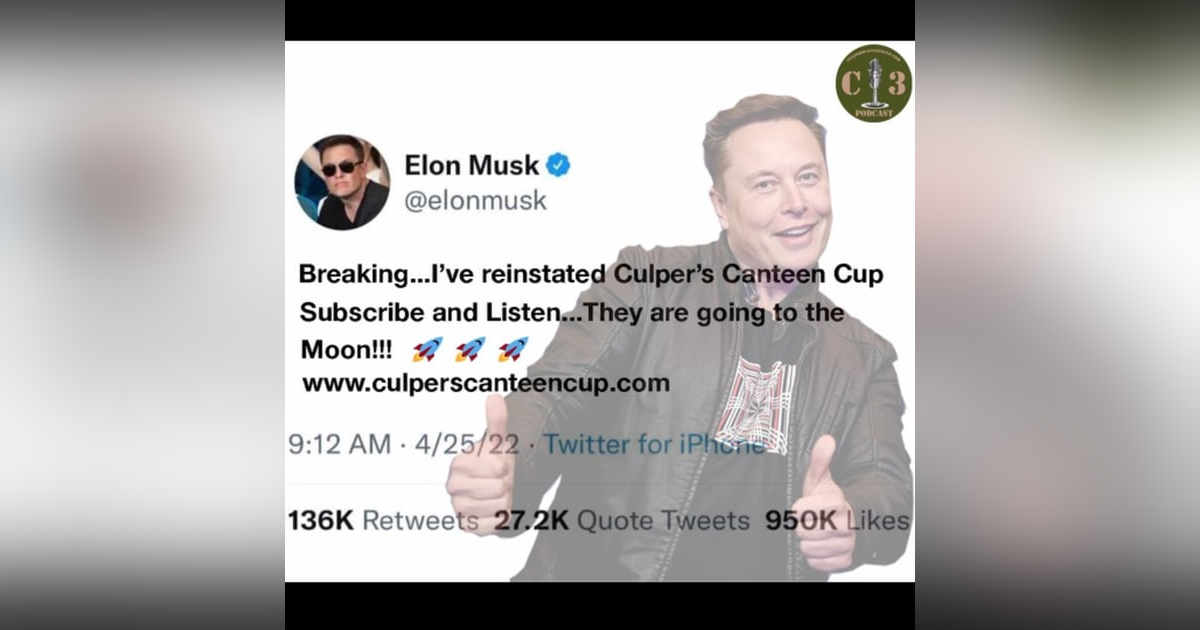
Task: Click the right thumbs-up hand
Action: pyautogui.click(x=828, y=504)
